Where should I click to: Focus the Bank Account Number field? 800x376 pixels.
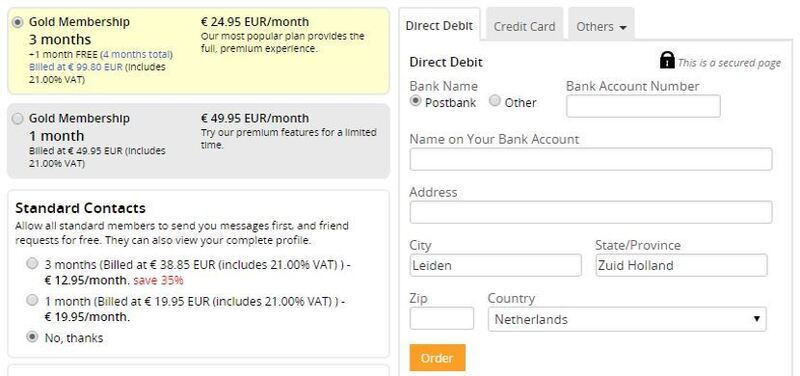click(643, 106)
